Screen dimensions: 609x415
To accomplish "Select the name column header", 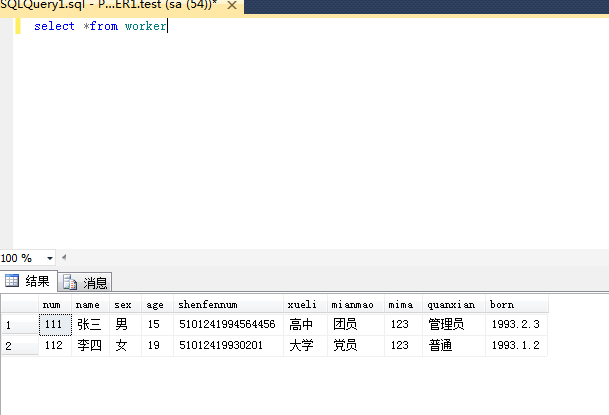I will click(x=90, y=304).
